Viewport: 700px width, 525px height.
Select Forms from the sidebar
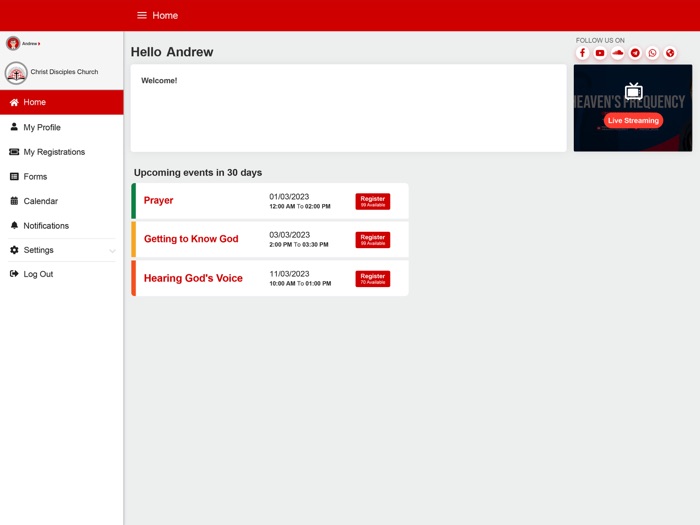[35, 177]
